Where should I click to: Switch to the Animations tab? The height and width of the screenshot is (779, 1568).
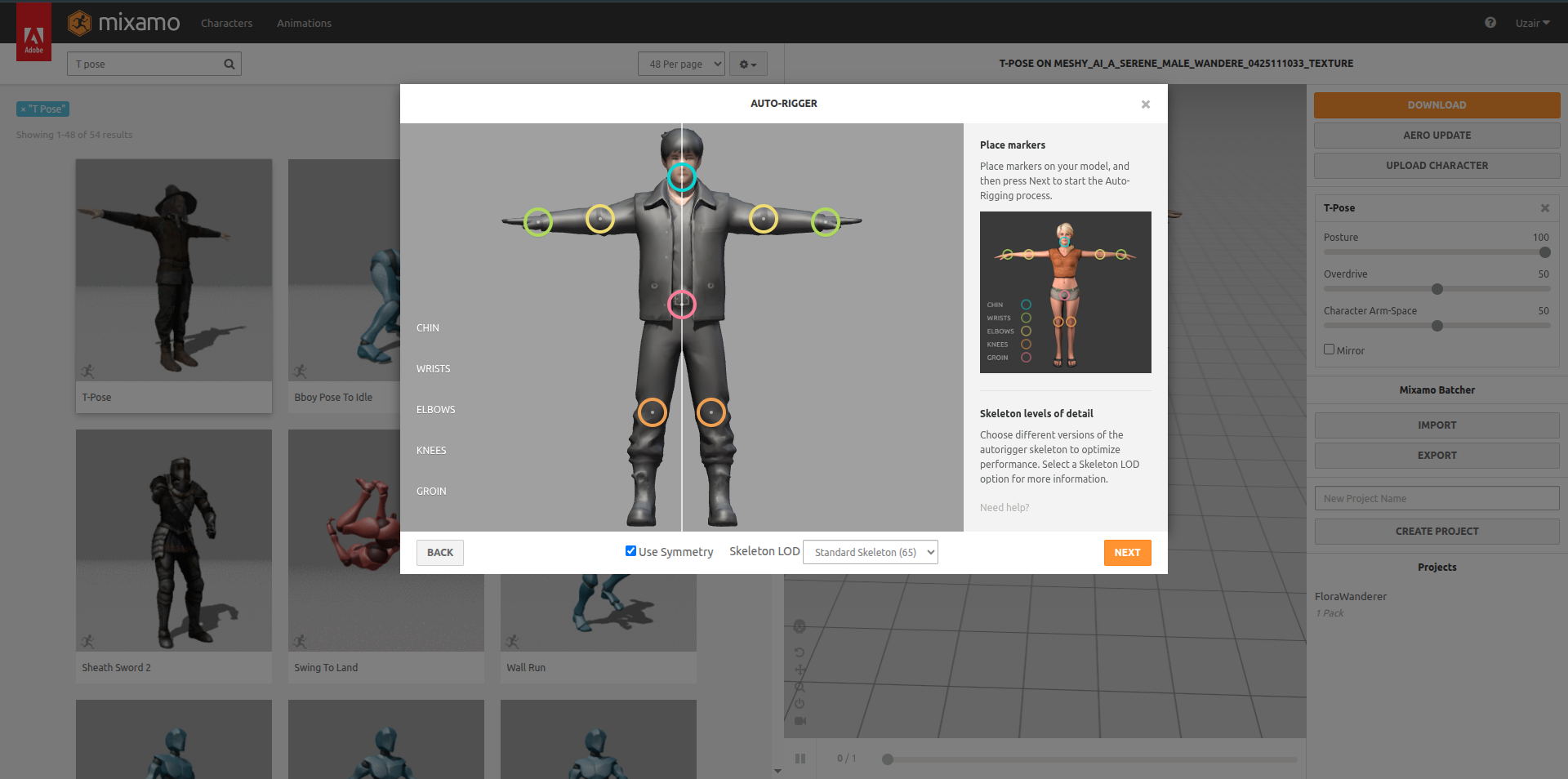click(x=304, y=23)
